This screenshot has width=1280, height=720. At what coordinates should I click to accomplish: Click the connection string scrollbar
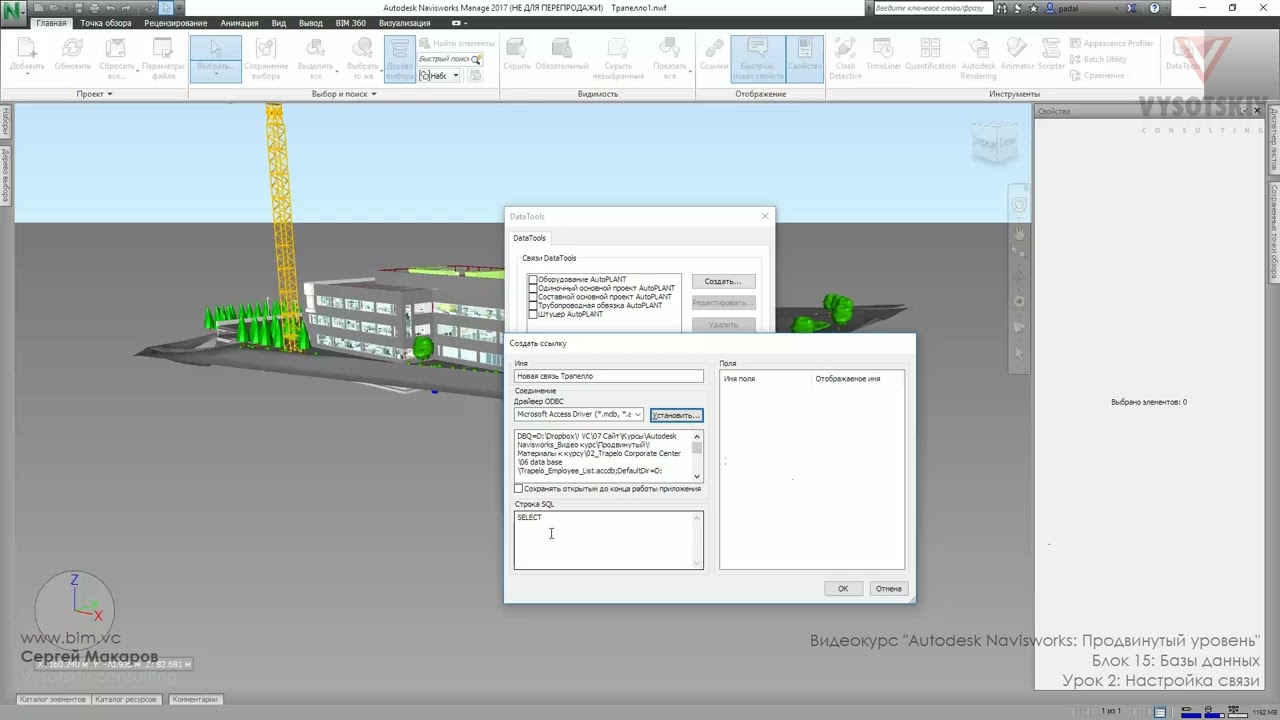pyautogui.click(x=698, y=456)
